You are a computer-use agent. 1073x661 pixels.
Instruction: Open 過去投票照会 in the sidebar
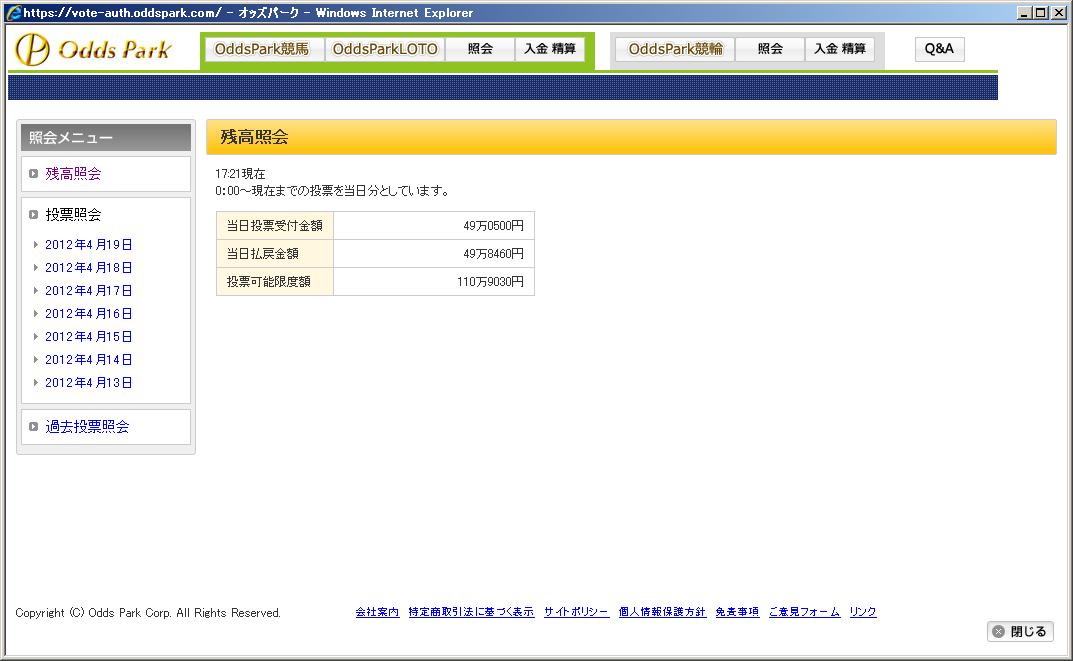coord(87,427)
